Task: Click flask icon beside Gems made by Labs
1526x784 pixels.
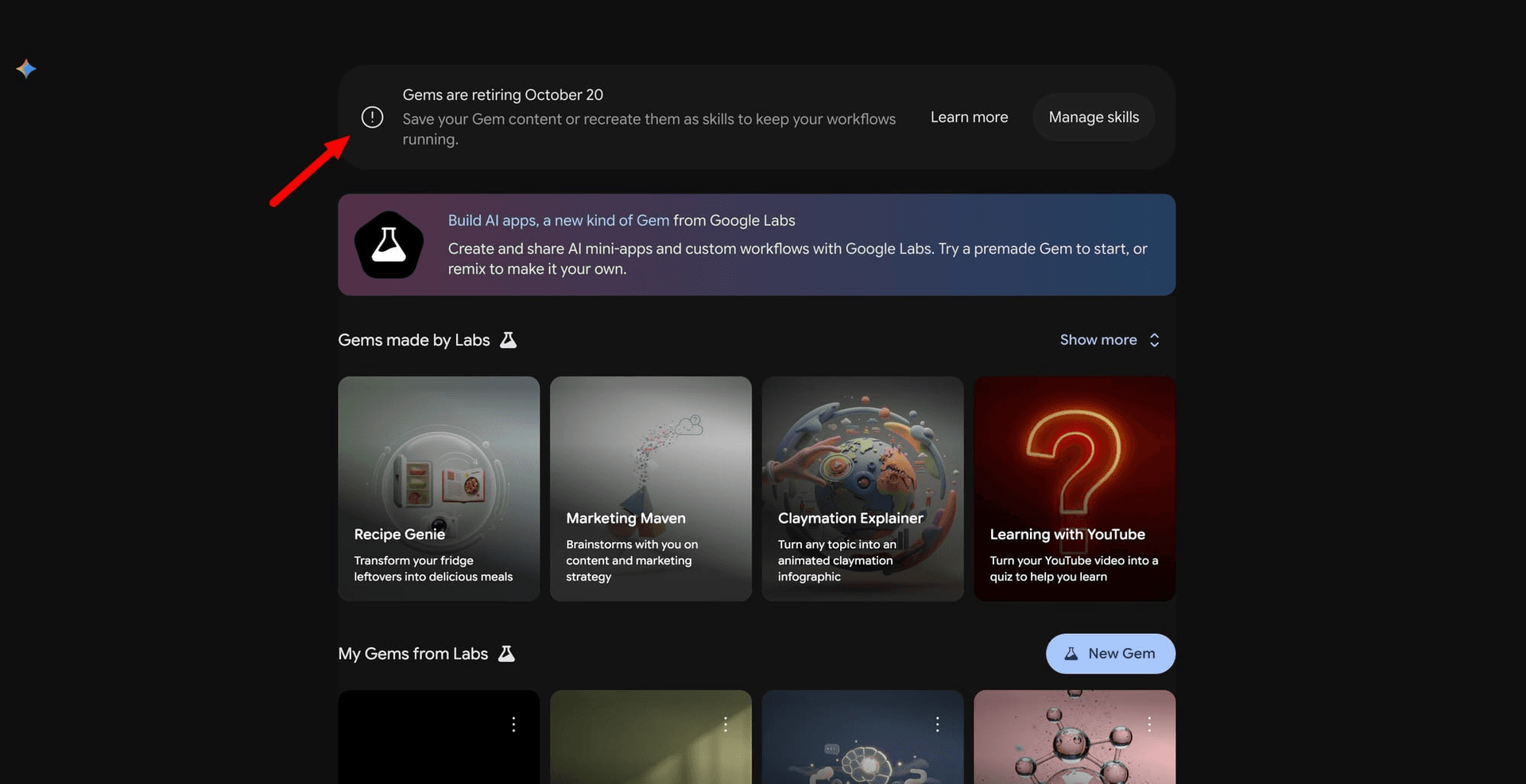Action: [x=508, y=340]
